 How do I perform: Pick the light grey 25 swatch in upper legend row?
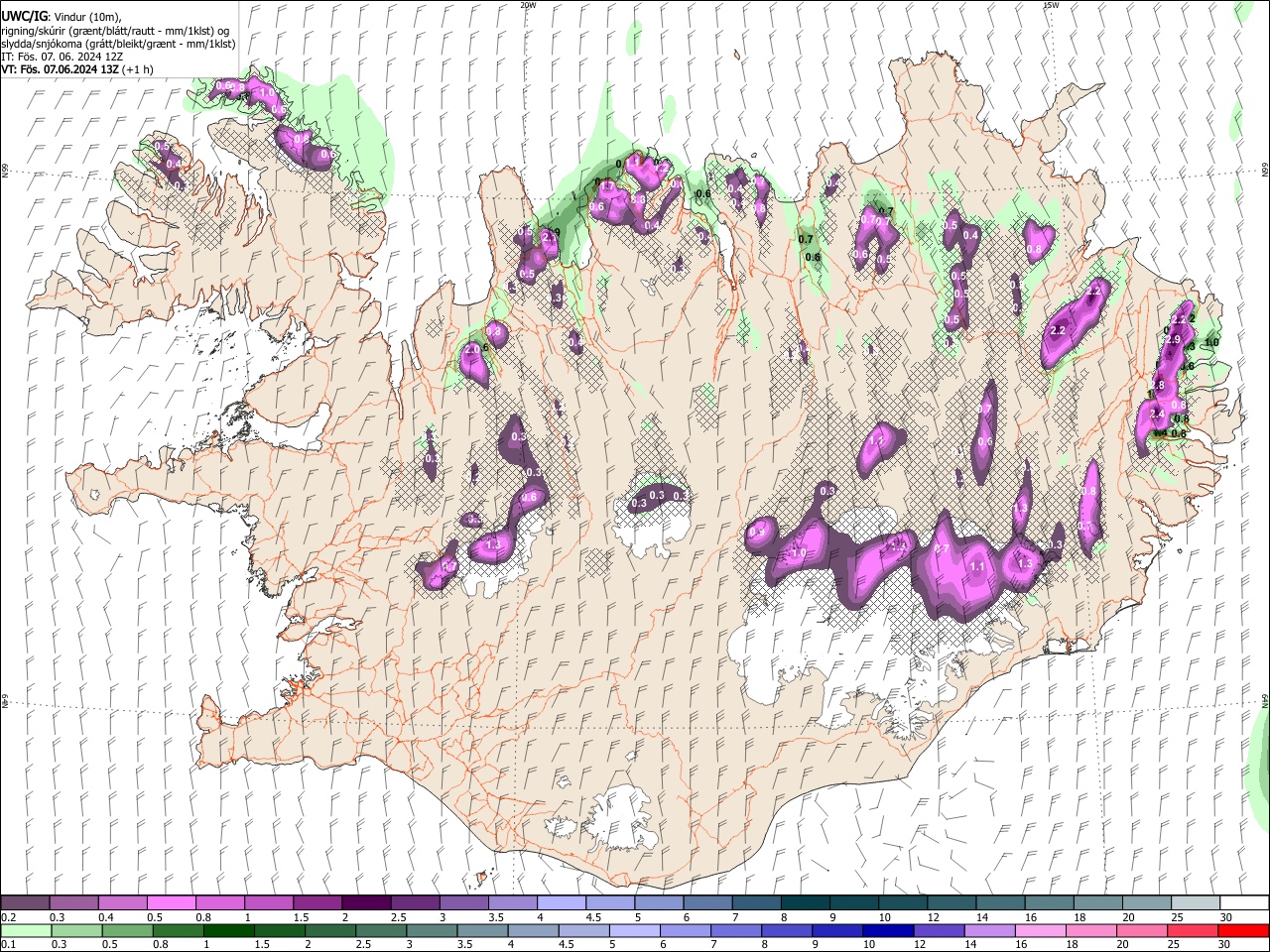coord(1196,903)
